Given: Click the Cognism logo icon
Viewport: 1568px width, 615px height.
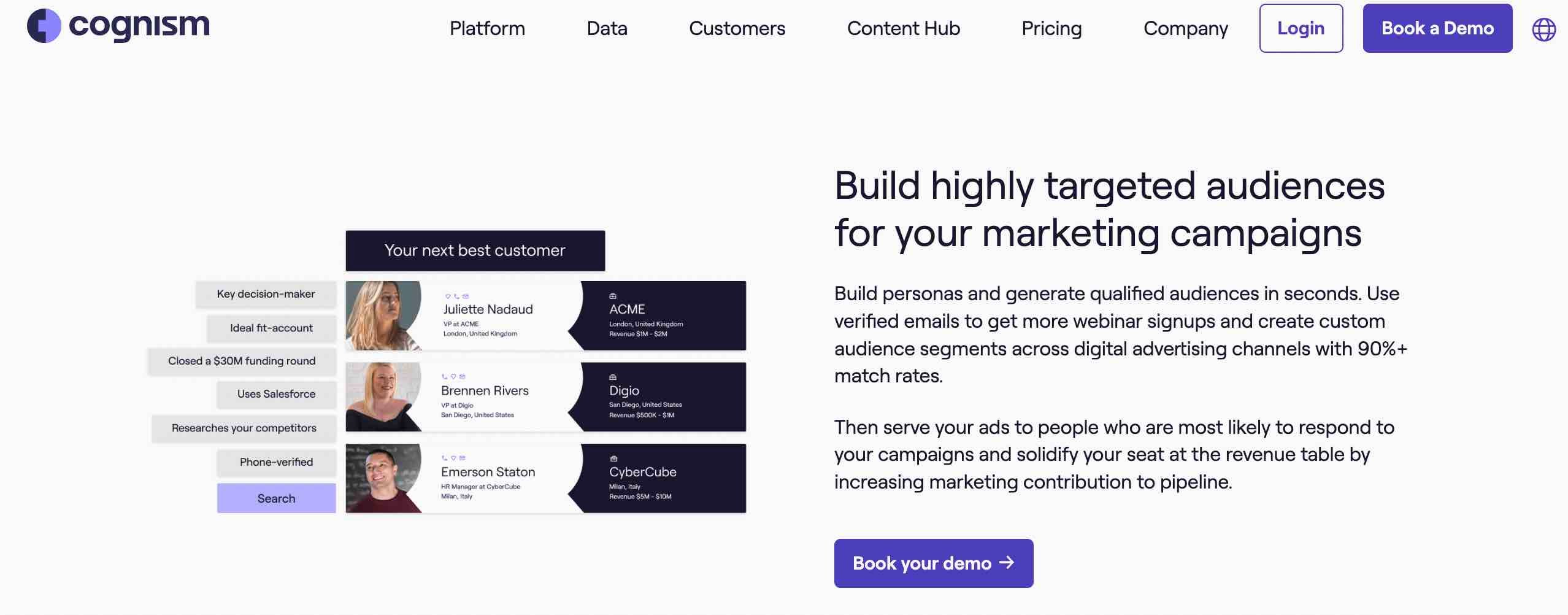Looking at the screenshot, I should click(x=44, y=26).
